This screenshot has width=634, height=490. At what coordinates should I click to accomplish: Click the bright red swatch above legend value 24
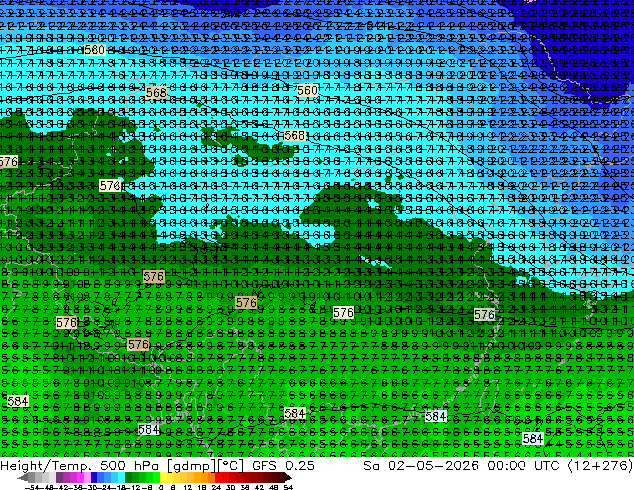pyautogui.click(x=218, y=477)
